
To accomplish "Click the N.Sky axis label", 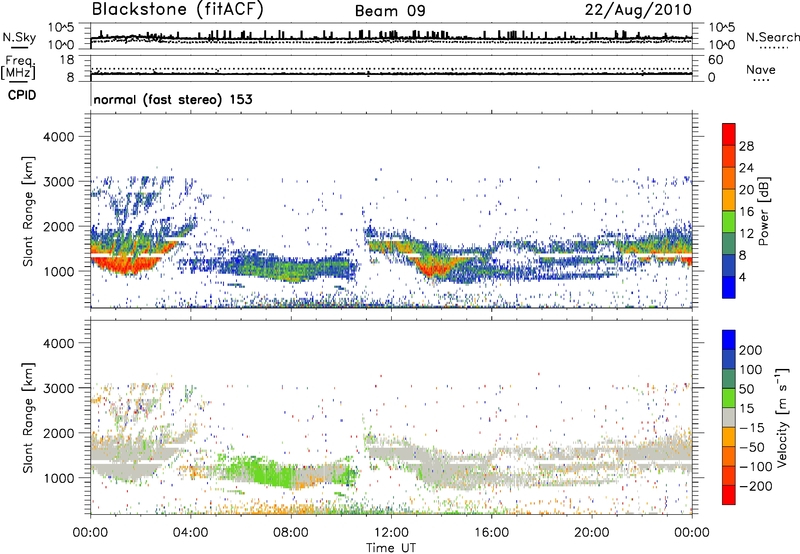I will [x=19, y=37].
